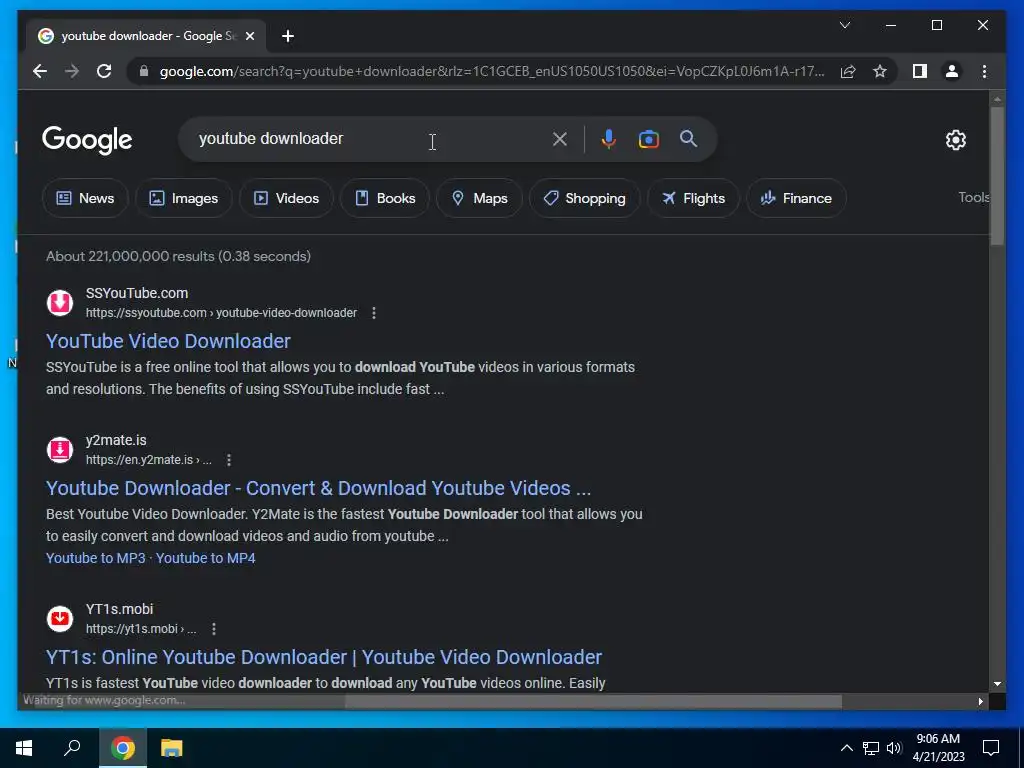Open a new tab with the plus button
1024x768 pixels.
click(x=288, y=36)
